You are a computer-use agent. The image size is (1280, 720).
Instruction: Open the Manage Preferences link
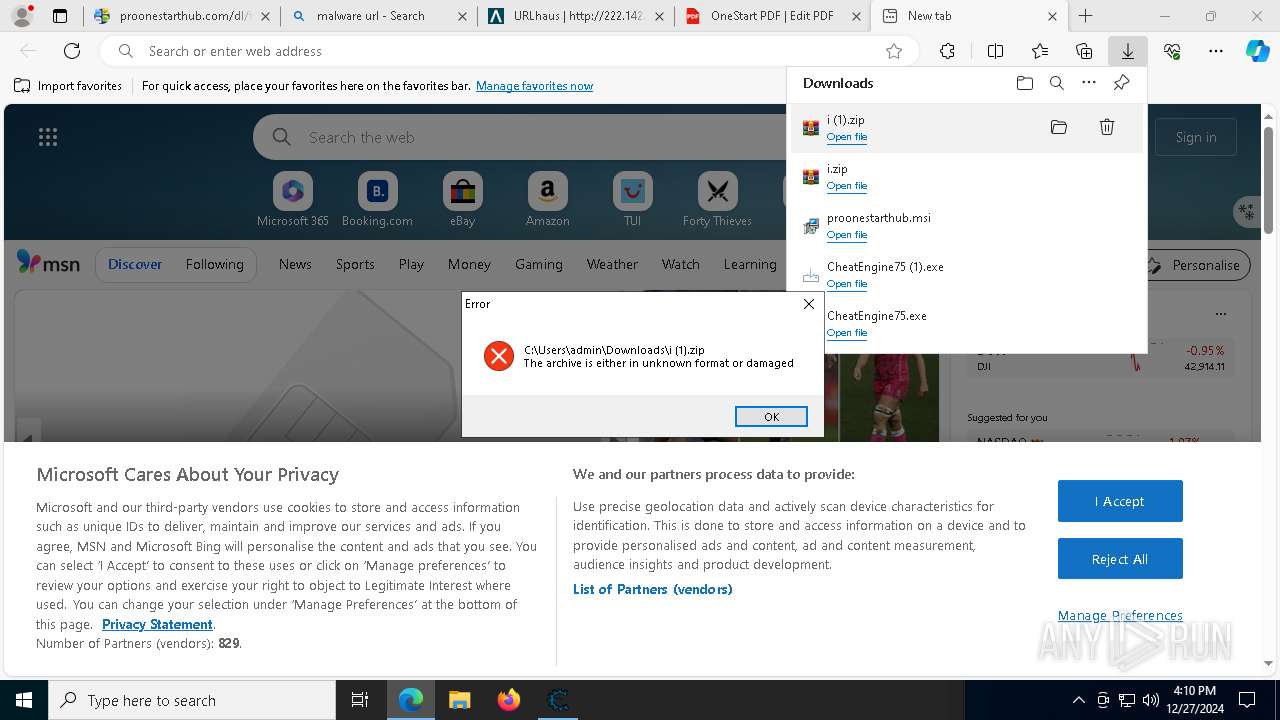pyautogui.click(x=1120, y=615)
